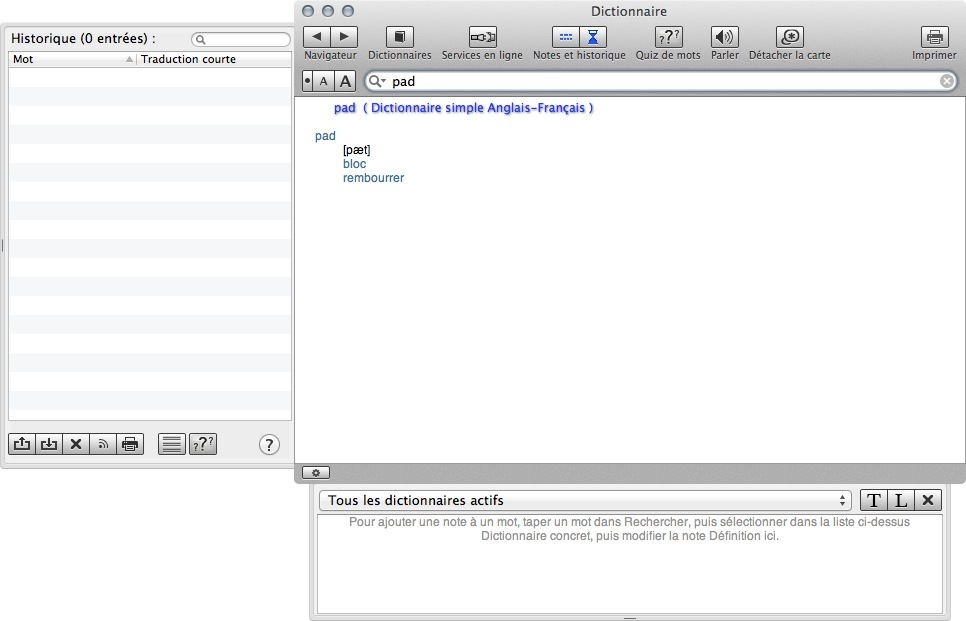This screenshot has height=621, width=966.
Task: Toggle the Historique hourglass icon
Action: 593,37
